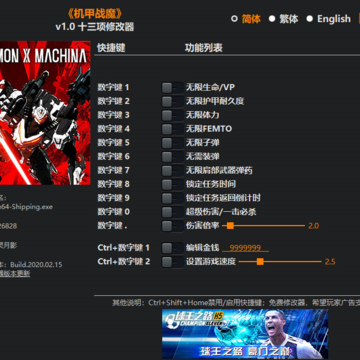Click the 无限生命/VP label
360x360 pixels.
pos(210,88)
